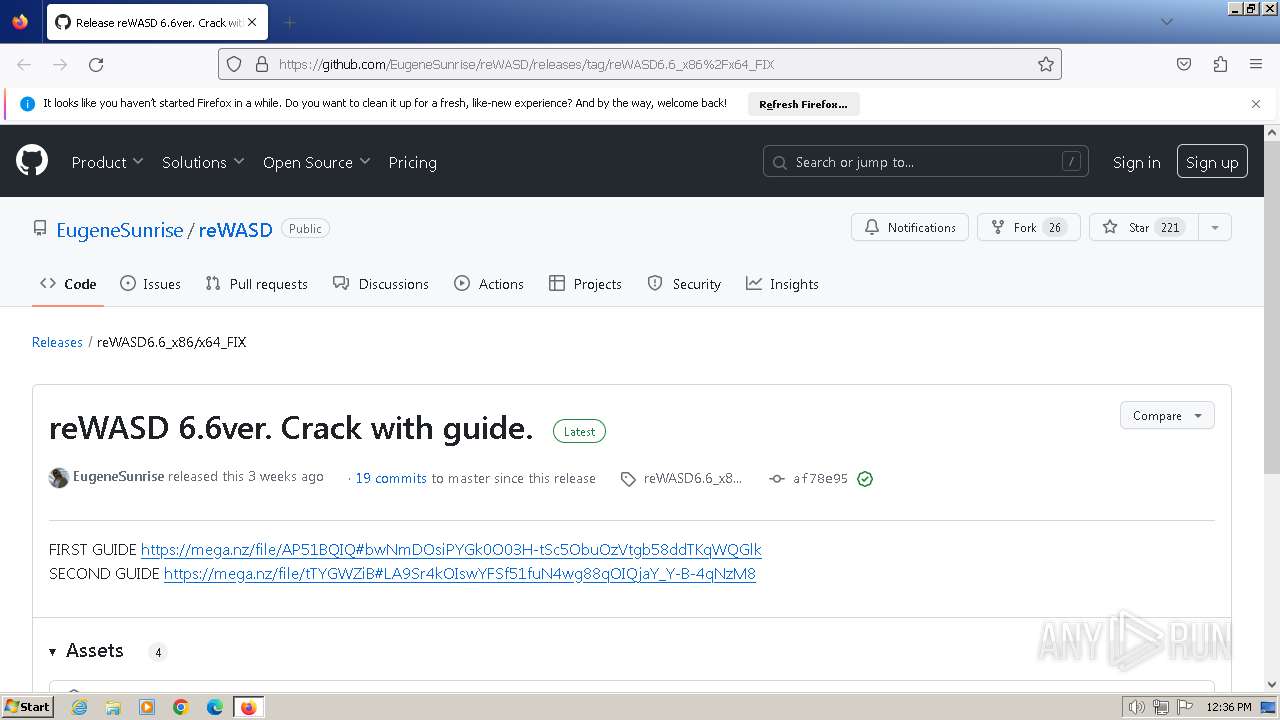Open the reWASD6.6_x8... tag link
The width and height of the screenshot is (1280, 720).
coord(683,479)
